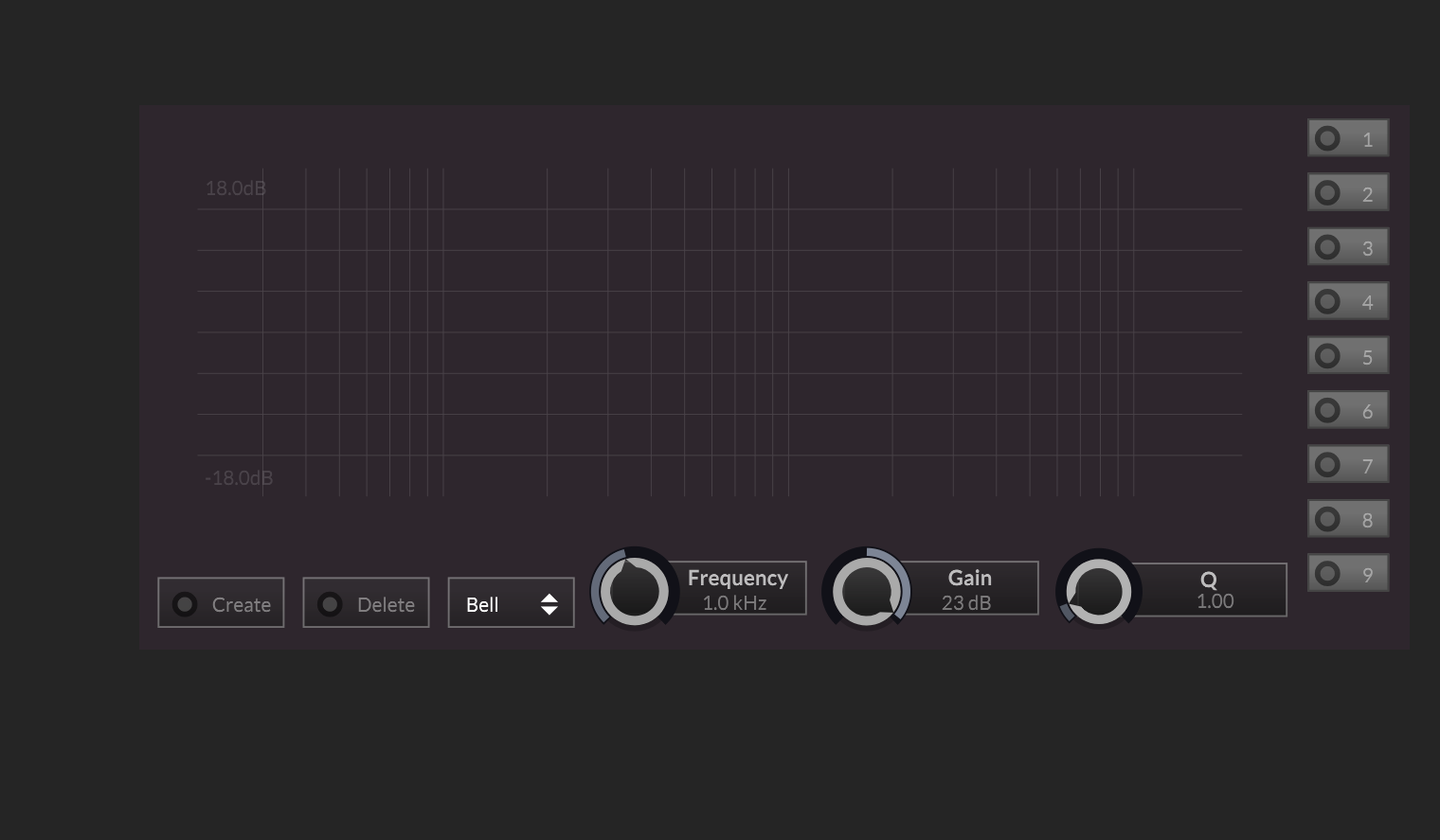Image resolution: width=1440 pixels, height=840 pixels.
Task: Click the 1.0 kHz frequency value
Action: coord(734,603)
